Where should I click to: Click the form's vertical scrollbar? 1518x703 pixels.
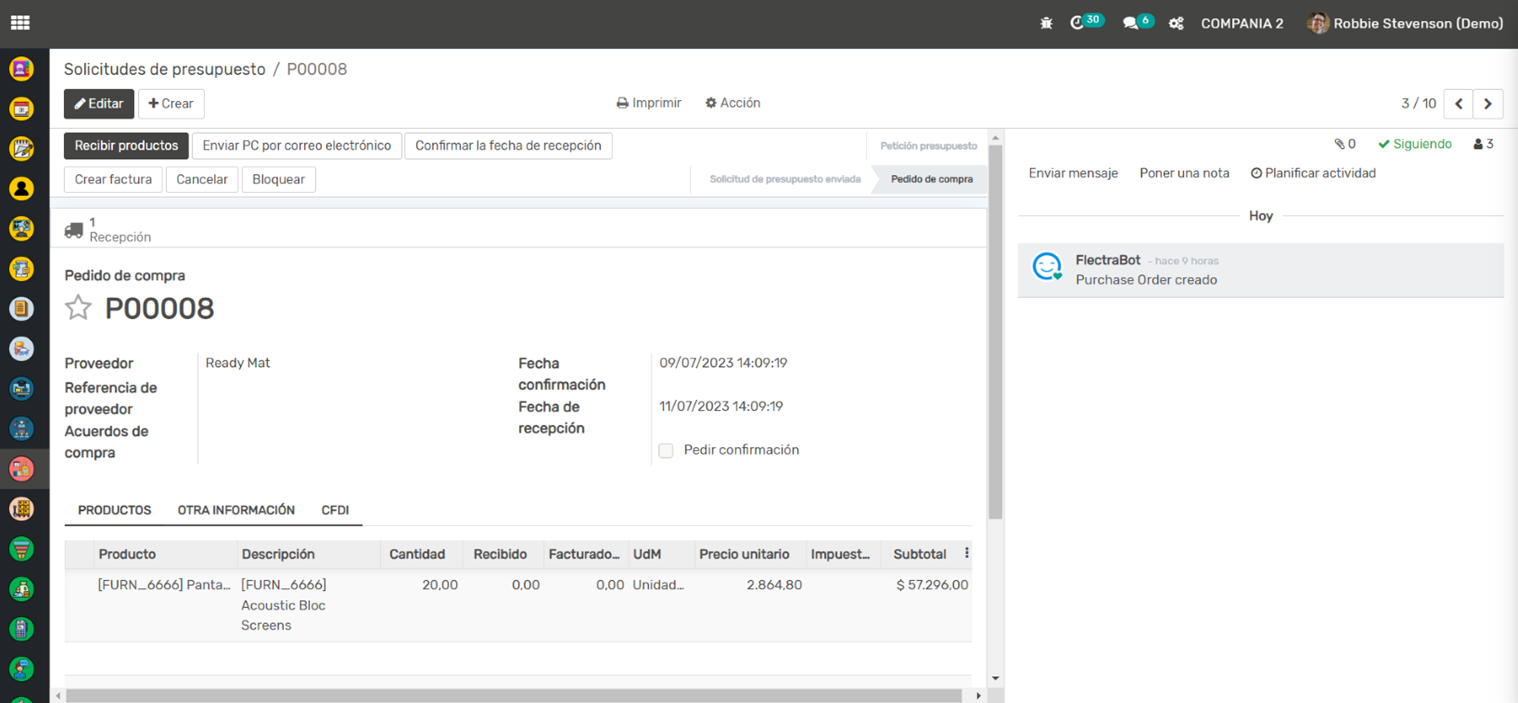click(x=994, y=330)
